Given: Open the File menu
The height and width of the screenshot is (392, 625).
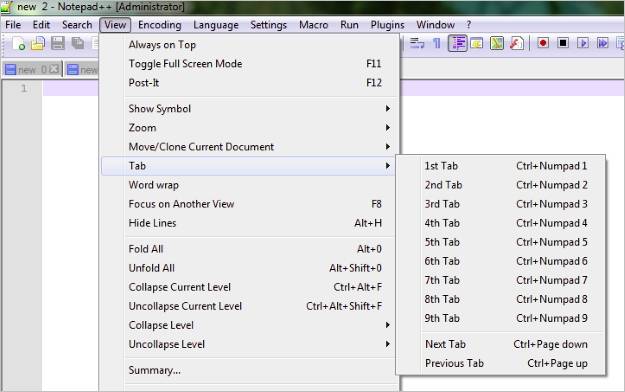Looking at the screenshot, I should 13,25.
